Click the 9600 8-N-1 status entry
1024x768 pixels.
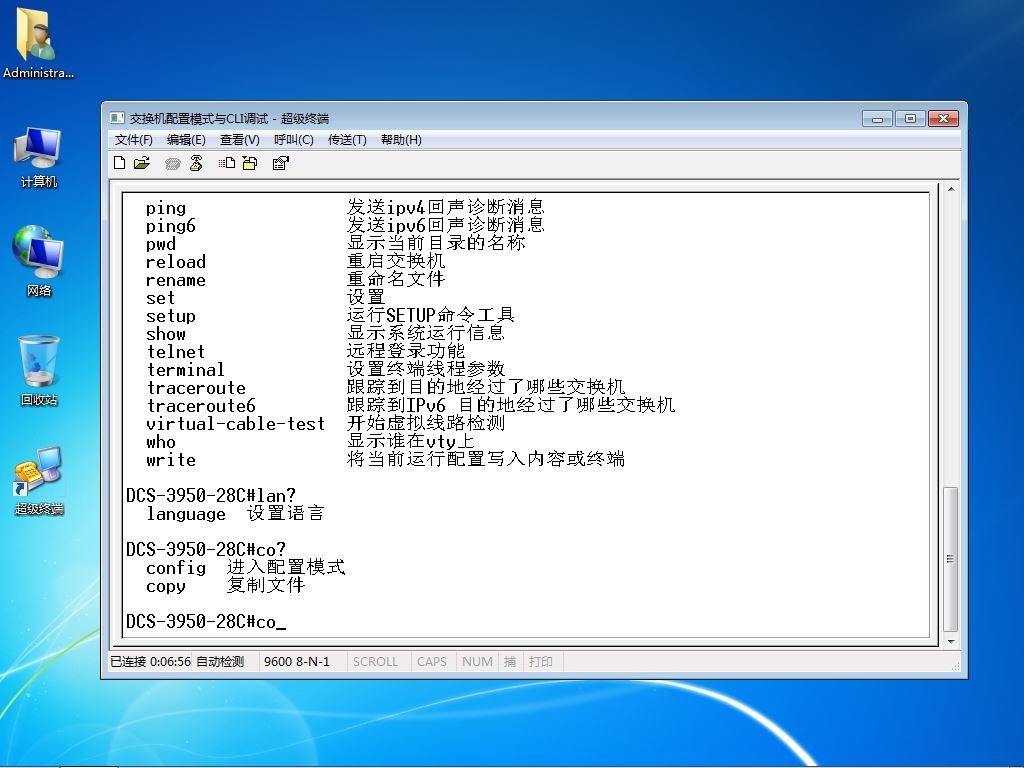click(x=297, y=662)
